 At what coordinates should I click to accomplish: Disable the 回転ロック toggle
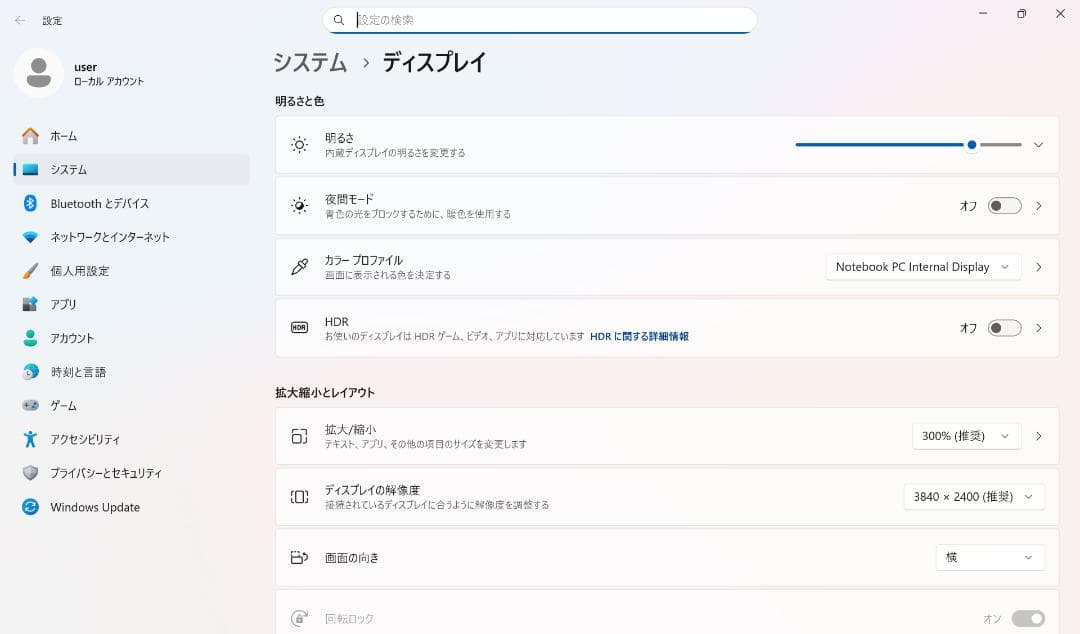pos(1030,618)
